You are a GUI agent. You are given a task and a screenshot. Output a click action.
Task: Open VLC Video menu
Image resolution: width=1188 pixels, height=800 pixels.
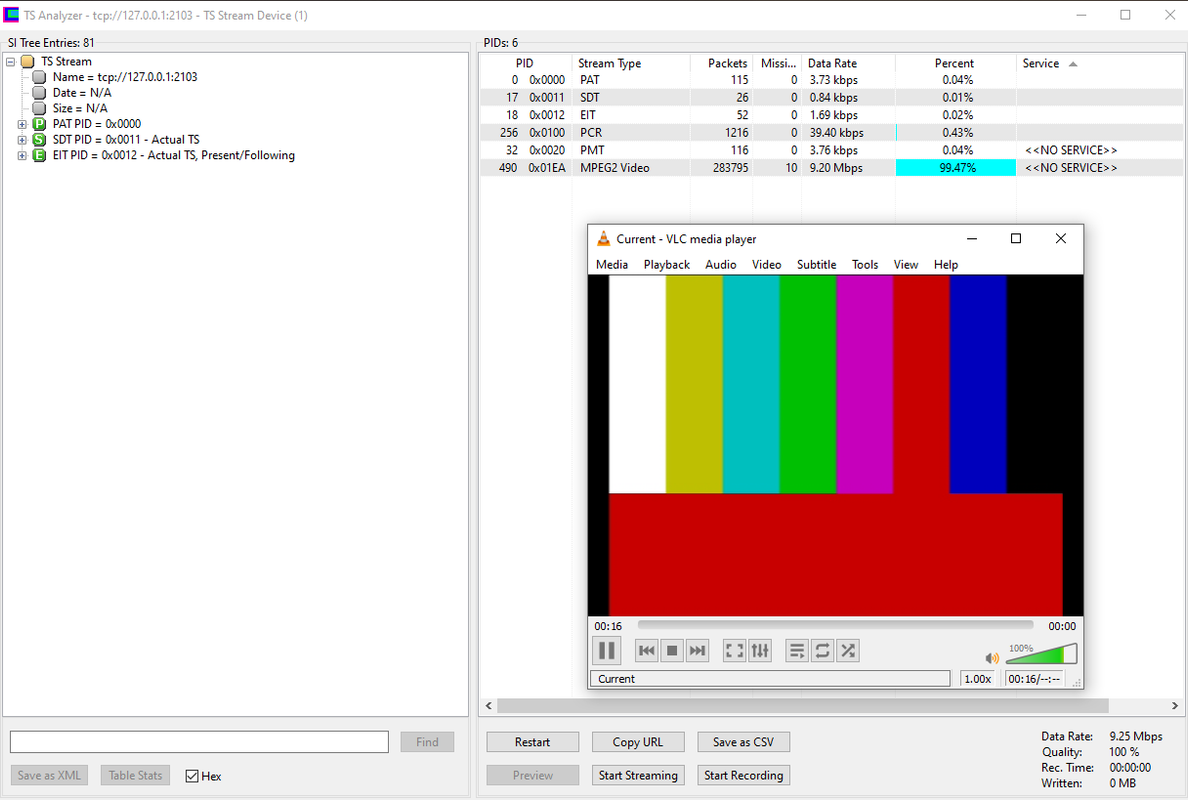tap(766, 264)
